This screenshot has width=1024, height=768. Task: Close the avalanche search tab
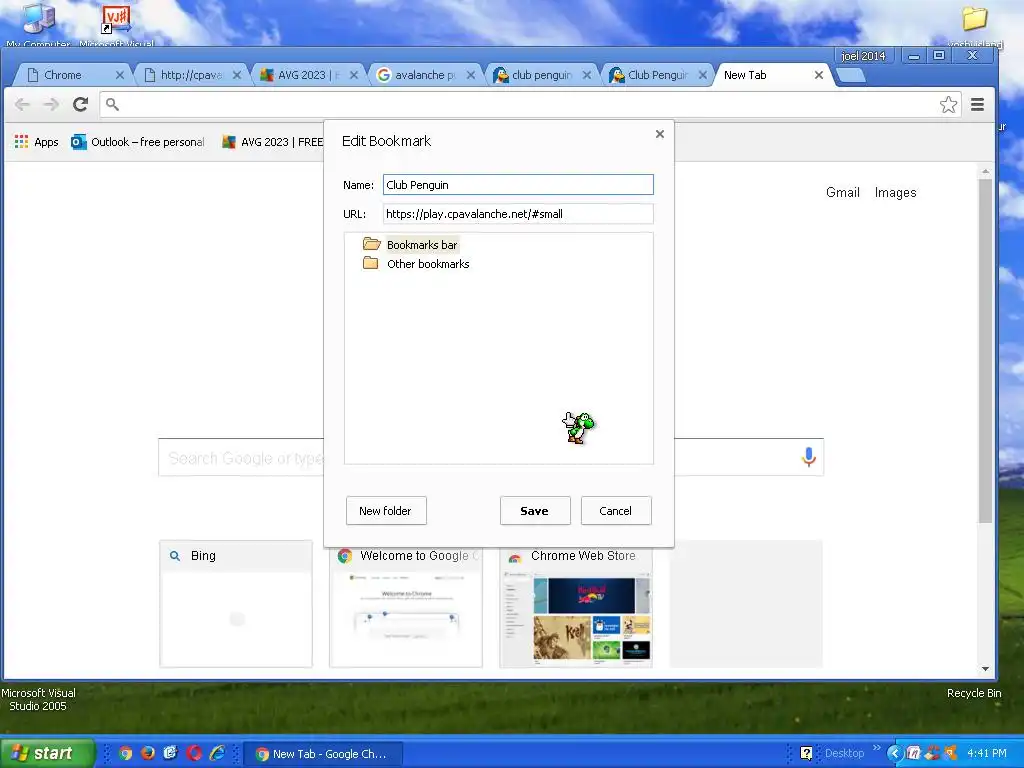(x=470, y=75)
